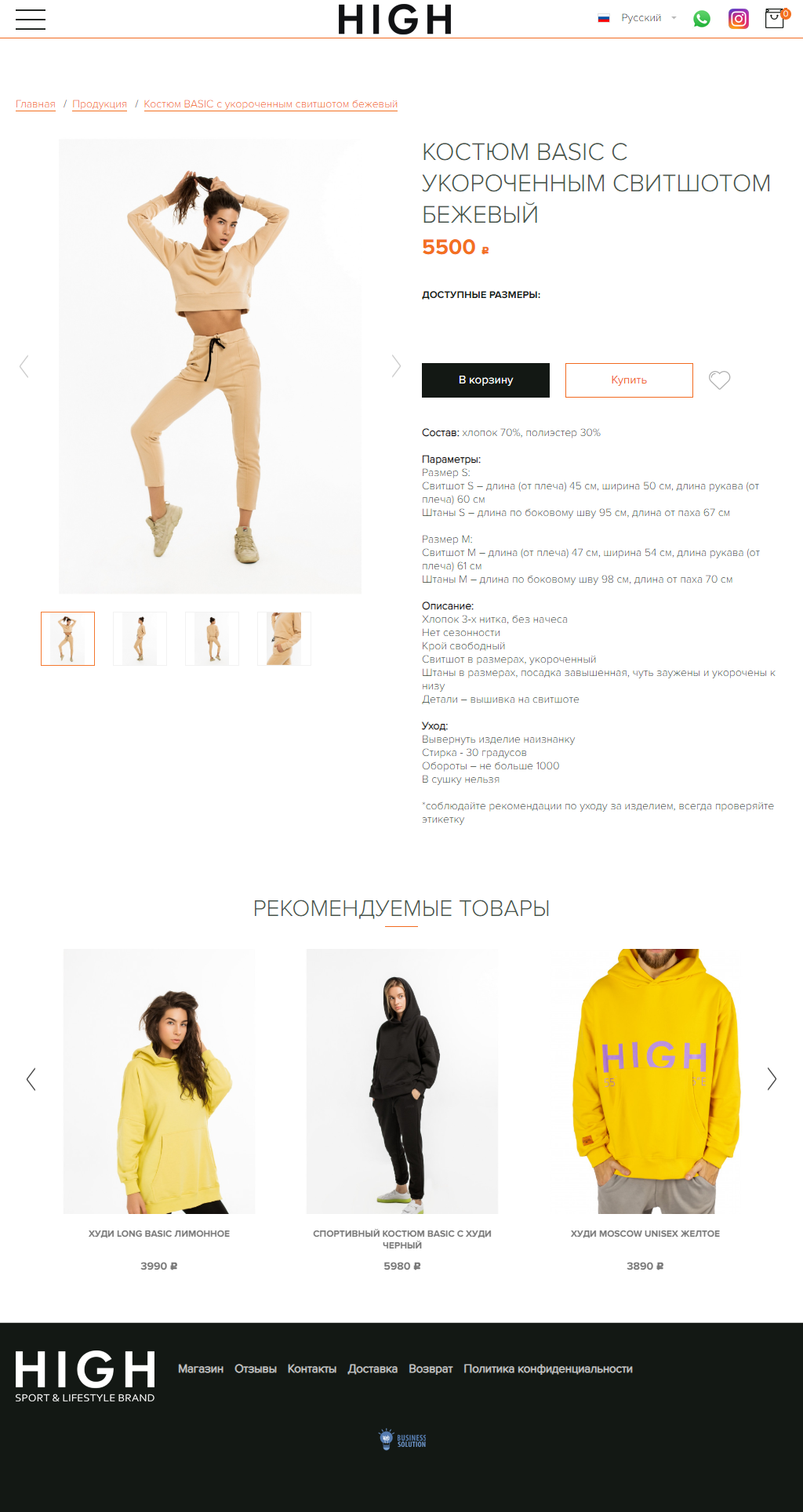Open the hamburger menu
This screenshot has width=803, height=1512.
(31, 20)
